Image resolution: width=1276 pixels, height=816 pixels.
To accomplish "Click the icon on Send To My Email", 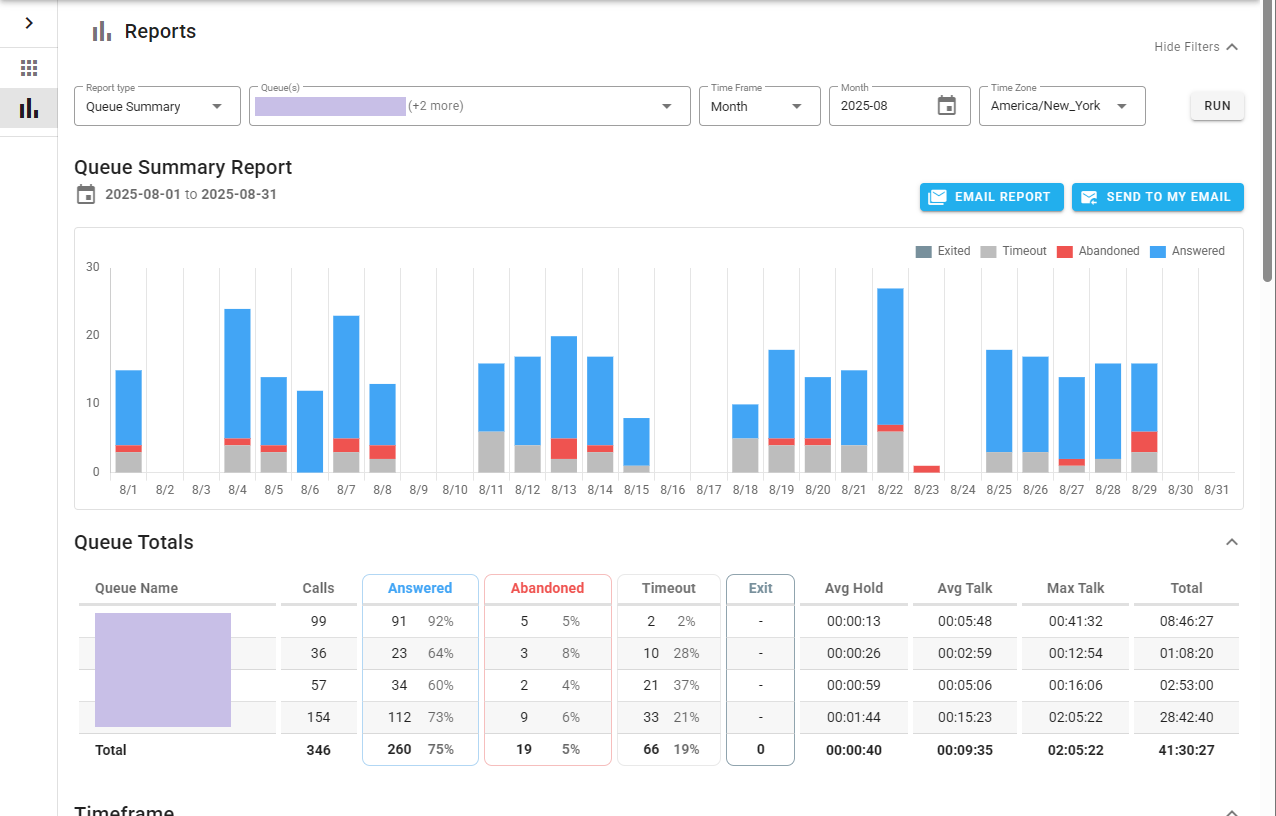I will [x=1089, y=197].
